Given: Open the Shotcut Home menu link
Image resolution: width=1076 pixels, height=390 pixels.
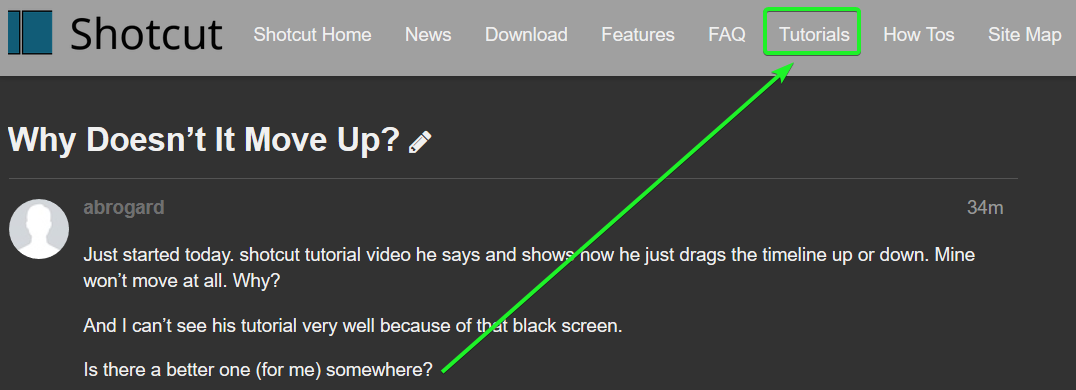Looking at the screenshot, I should tap(312, 34).
